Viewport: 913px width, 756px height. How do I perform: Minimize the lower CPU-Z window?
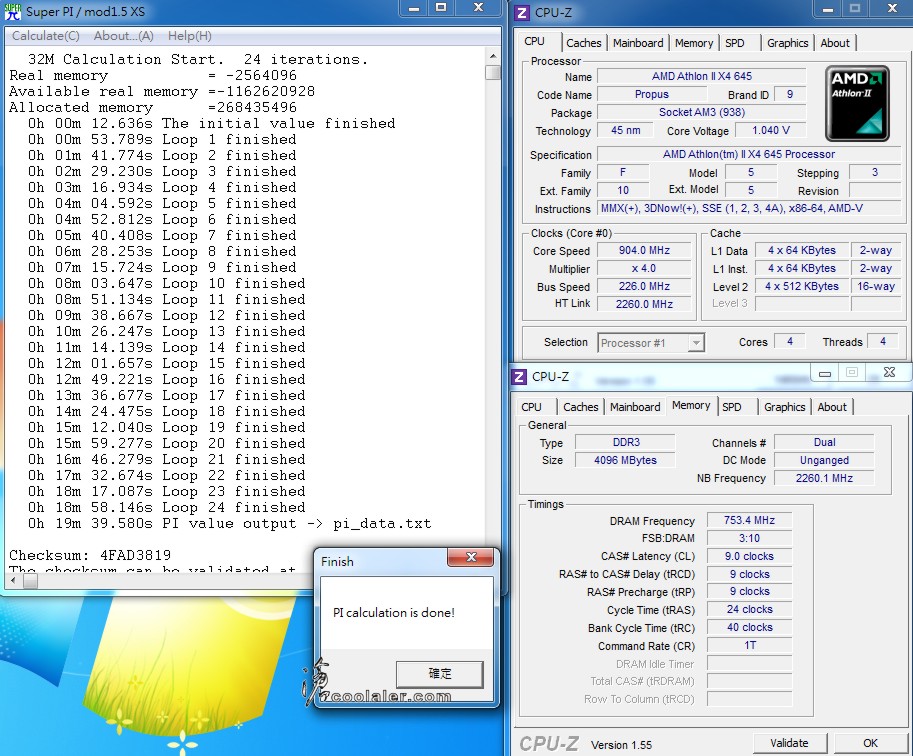(824, 373)
